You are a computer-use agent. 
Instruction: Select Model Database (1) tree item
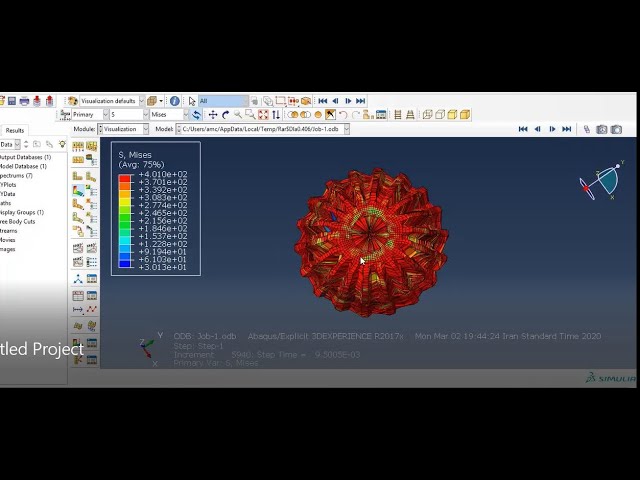point(23,167)
